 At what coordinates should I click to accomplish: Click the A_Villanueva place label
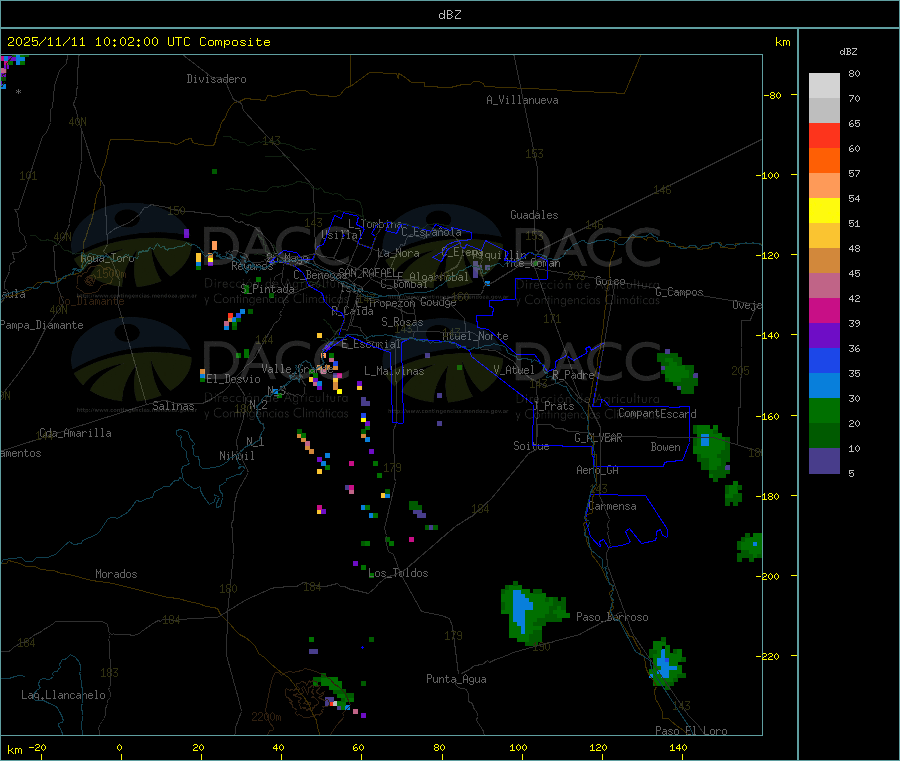click(522, 100)
